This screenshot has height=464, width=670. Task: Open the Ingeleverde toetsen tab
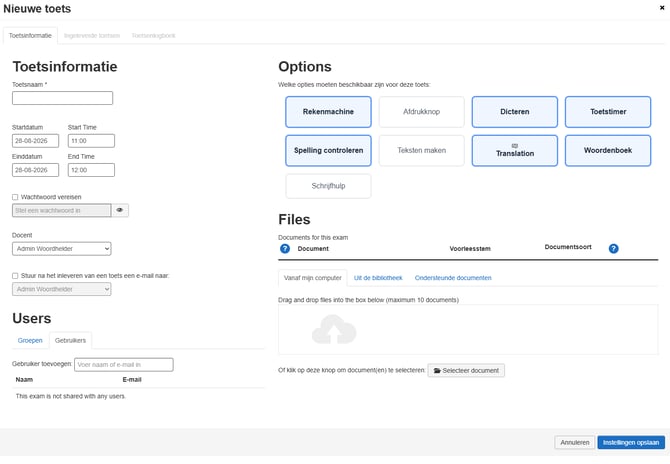92,35
